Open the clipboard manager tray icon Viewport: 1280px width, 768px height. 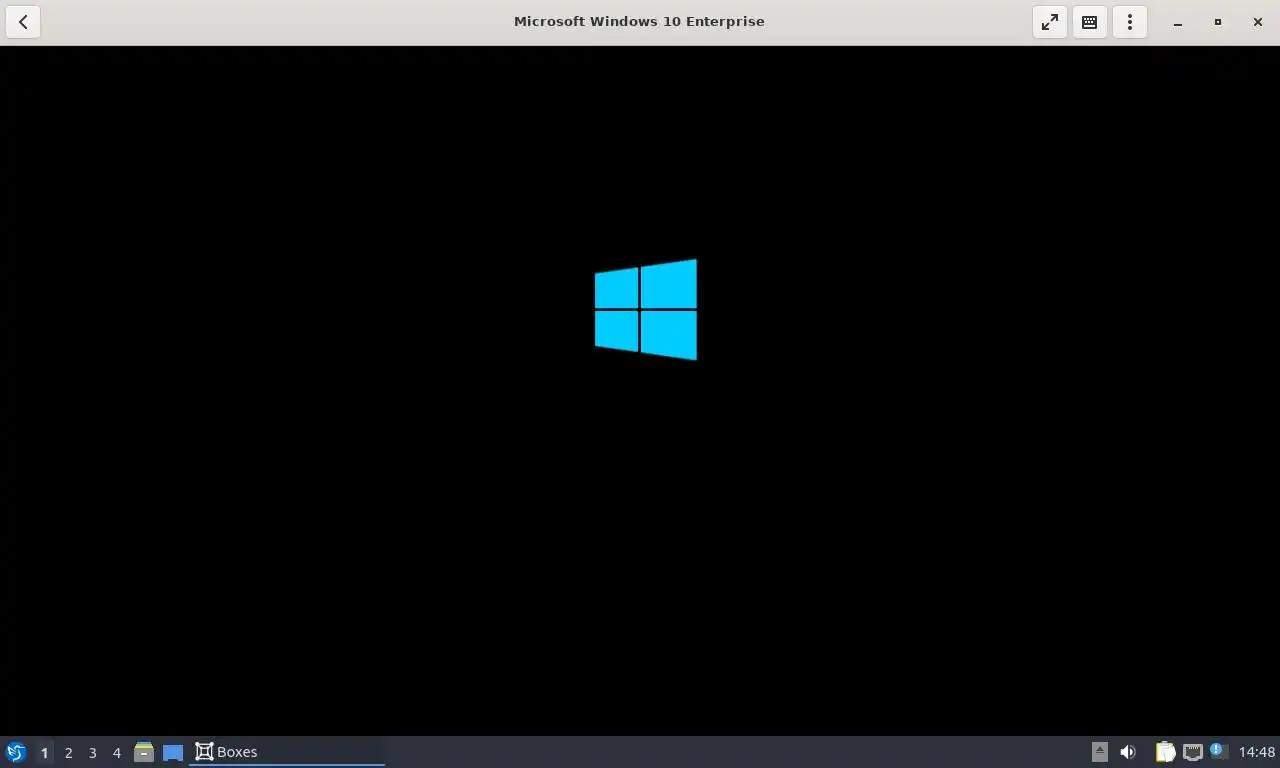[x=1165, y=752]
